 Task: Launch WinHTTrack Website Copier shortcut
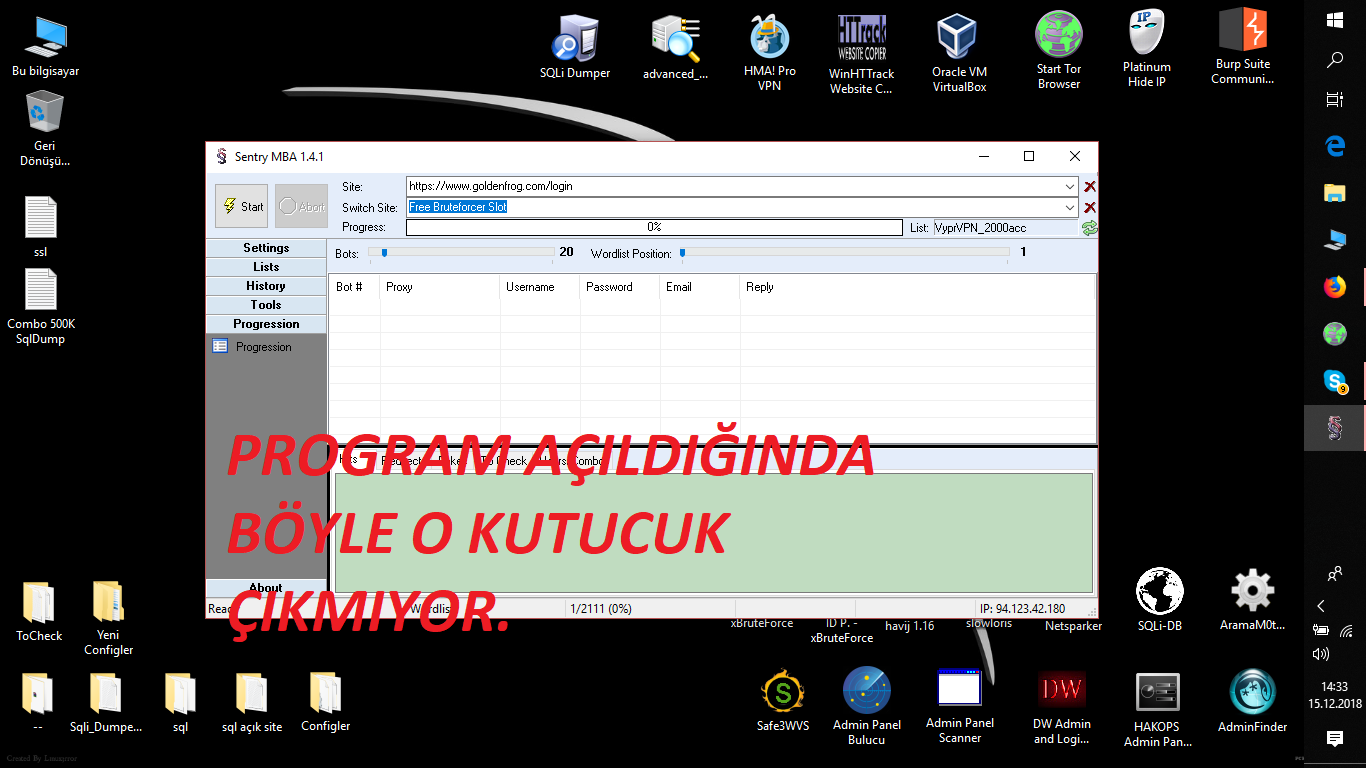[x=862, y=54]
